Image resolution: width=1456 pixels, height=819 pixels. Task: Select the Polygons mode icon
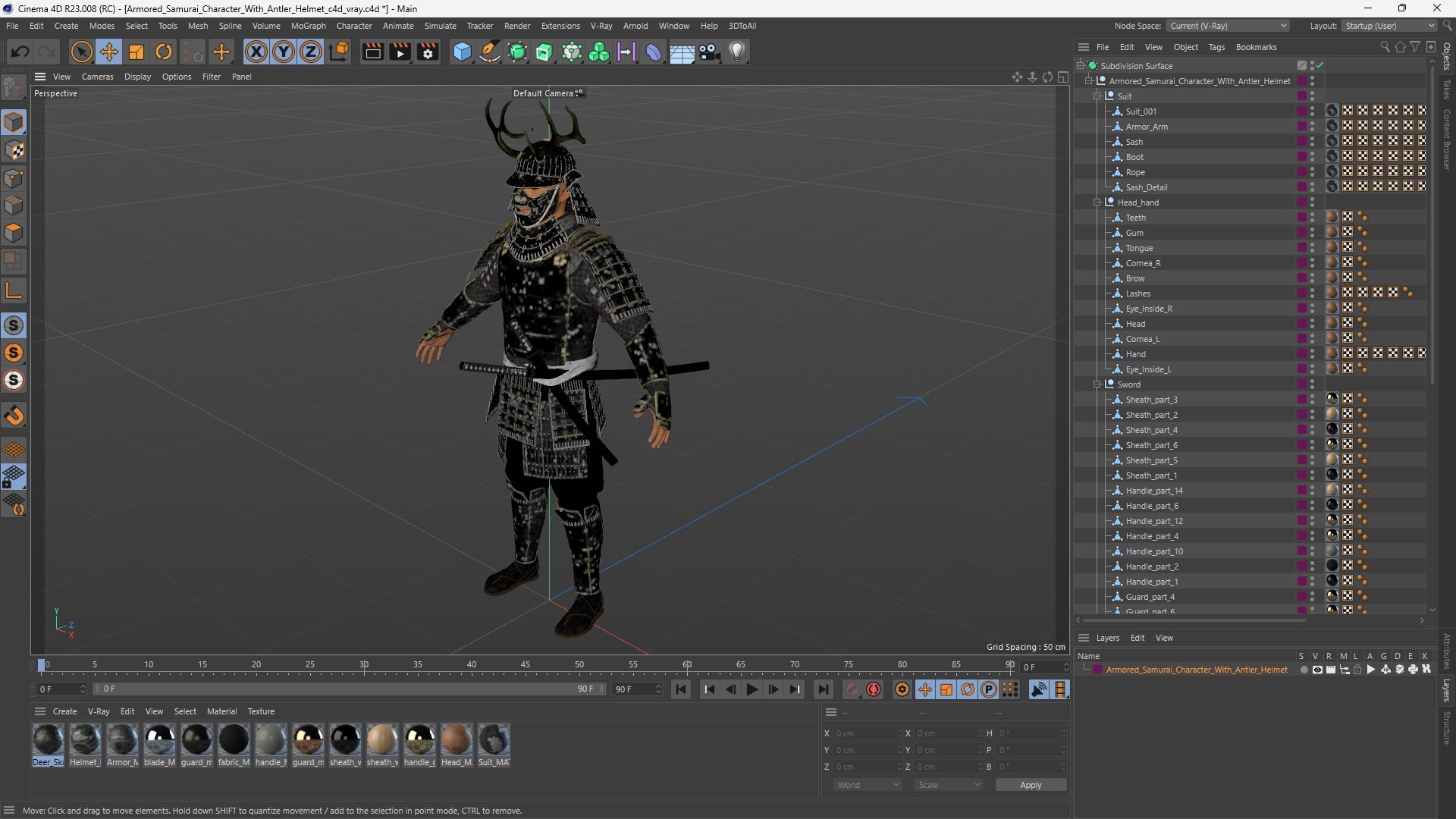[14, 233]
